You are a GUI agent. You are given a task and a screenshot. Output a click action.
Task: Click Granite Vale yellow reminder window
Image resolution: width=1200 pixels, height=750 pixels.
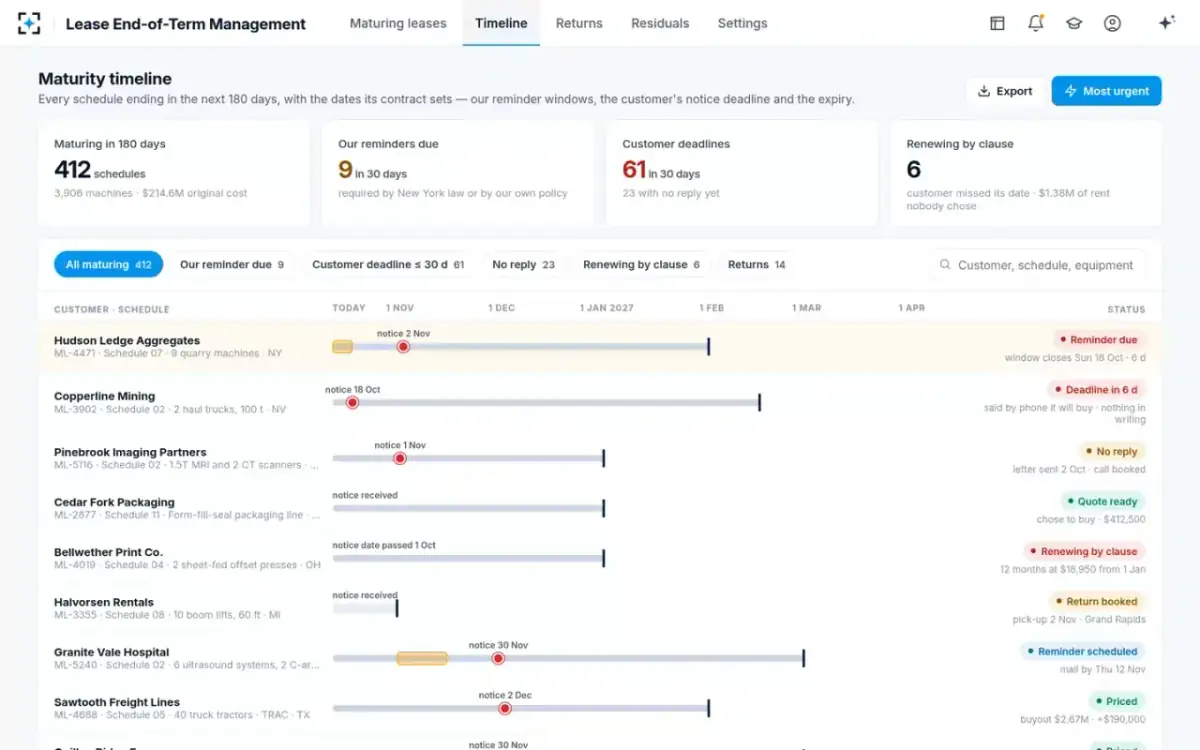422,659
